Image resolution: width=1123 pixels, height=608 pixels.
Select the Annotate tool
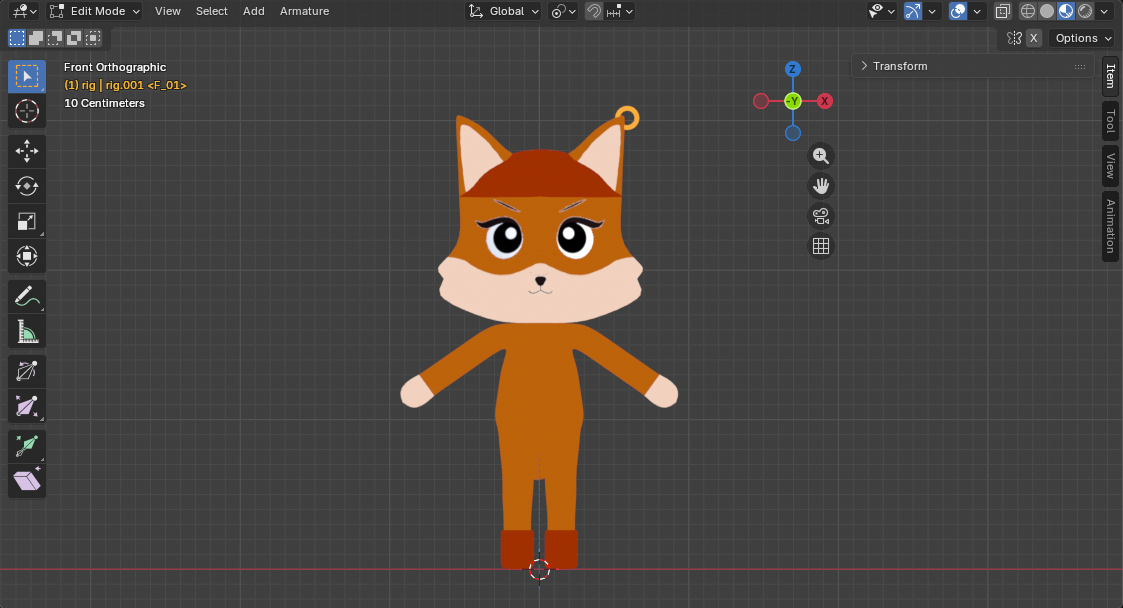pos(27,296)
